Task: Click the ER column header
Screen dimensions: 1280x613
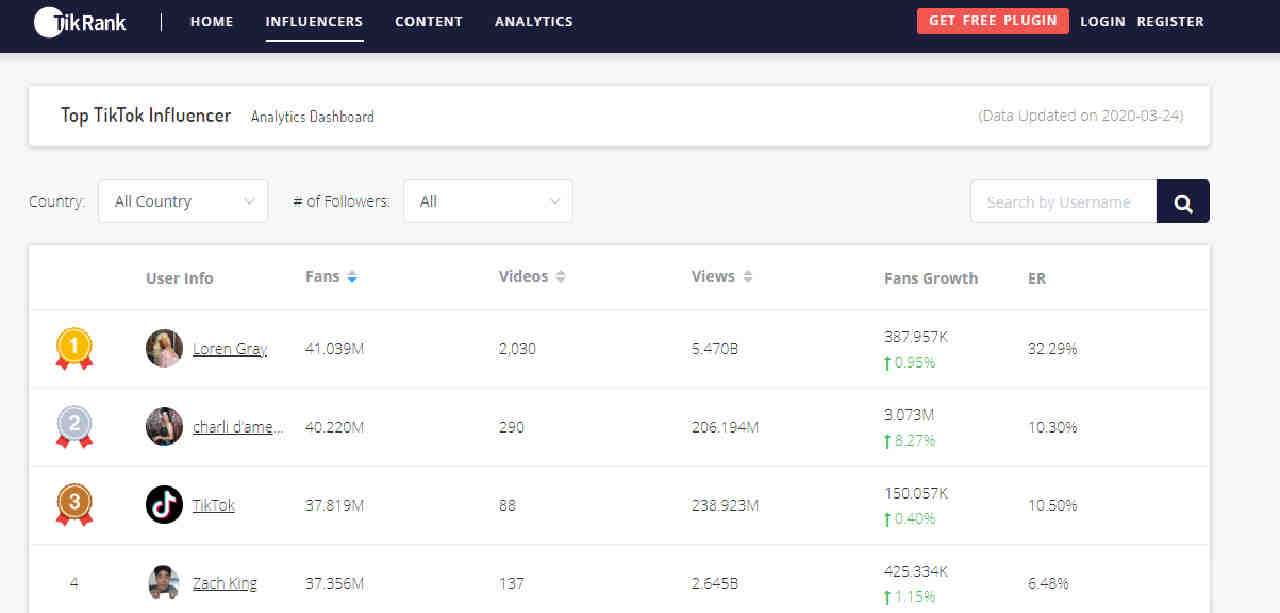Action: (x=1037, y=278)
